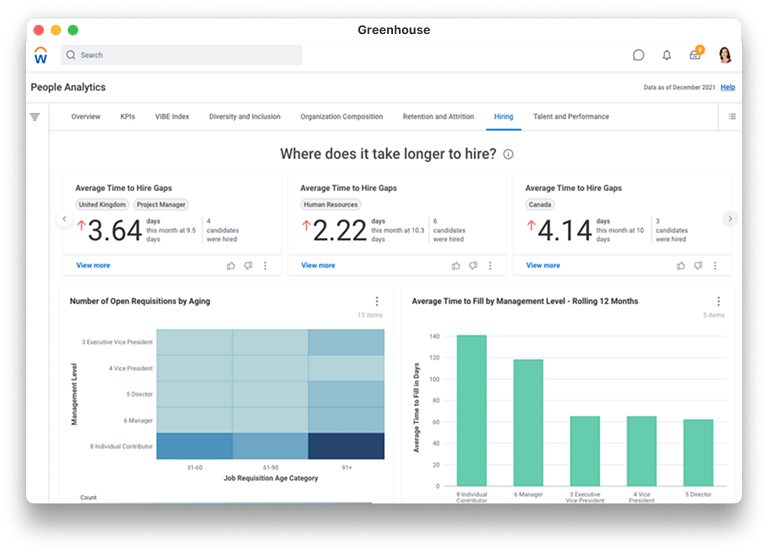Open the list menu icon beside tabs
The image size is (768, 552).
tap(732, 117)
